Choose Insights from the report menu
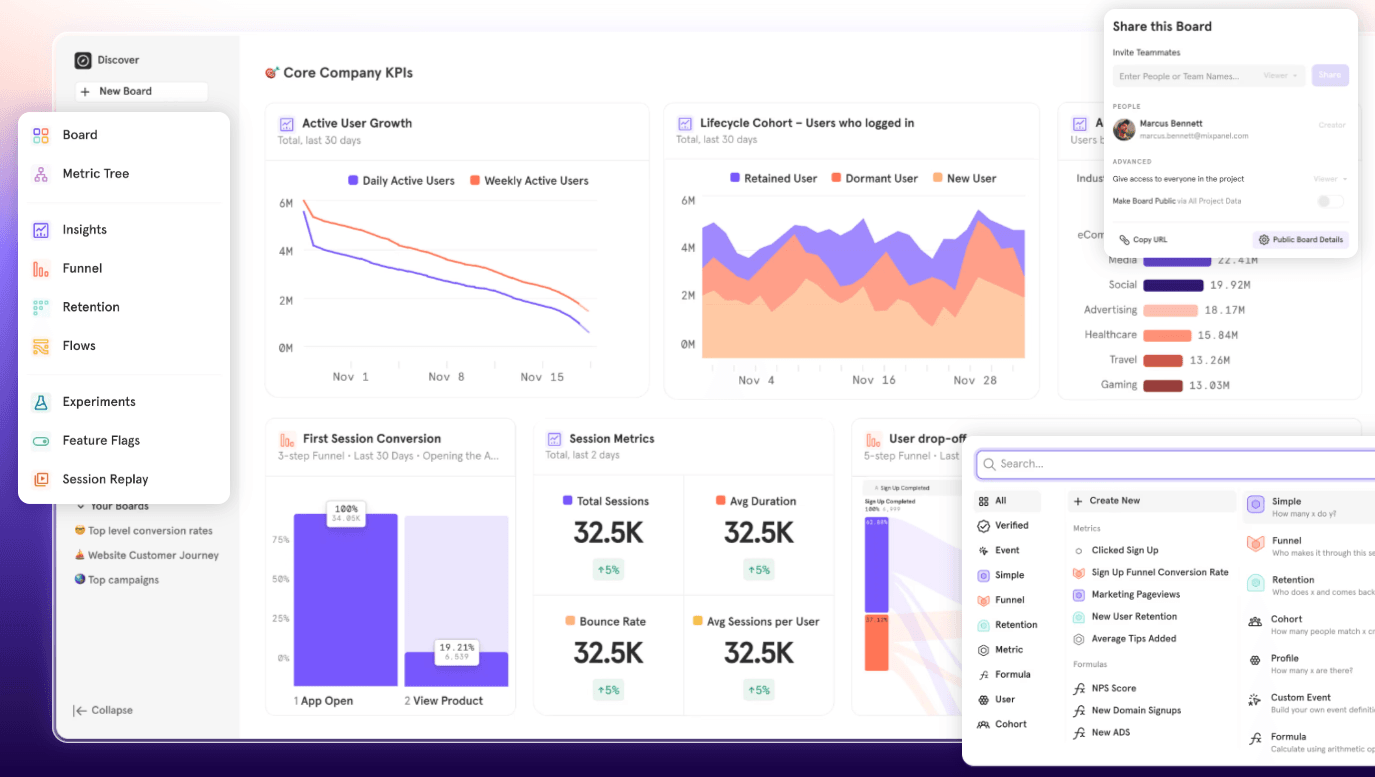 84,230
